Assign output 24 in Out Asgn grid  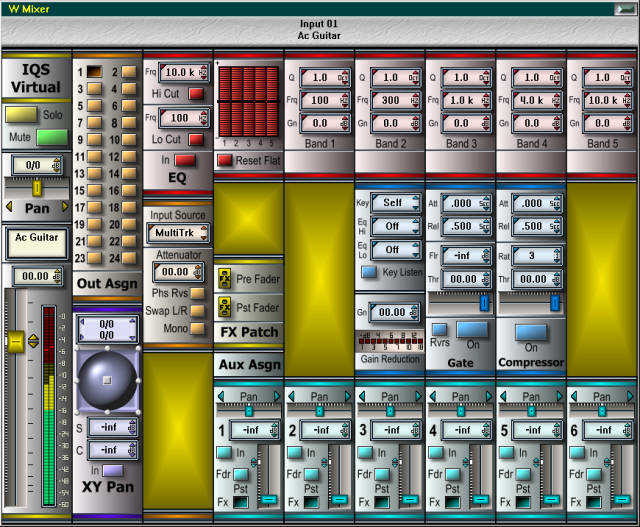click(x=129, y=258)
